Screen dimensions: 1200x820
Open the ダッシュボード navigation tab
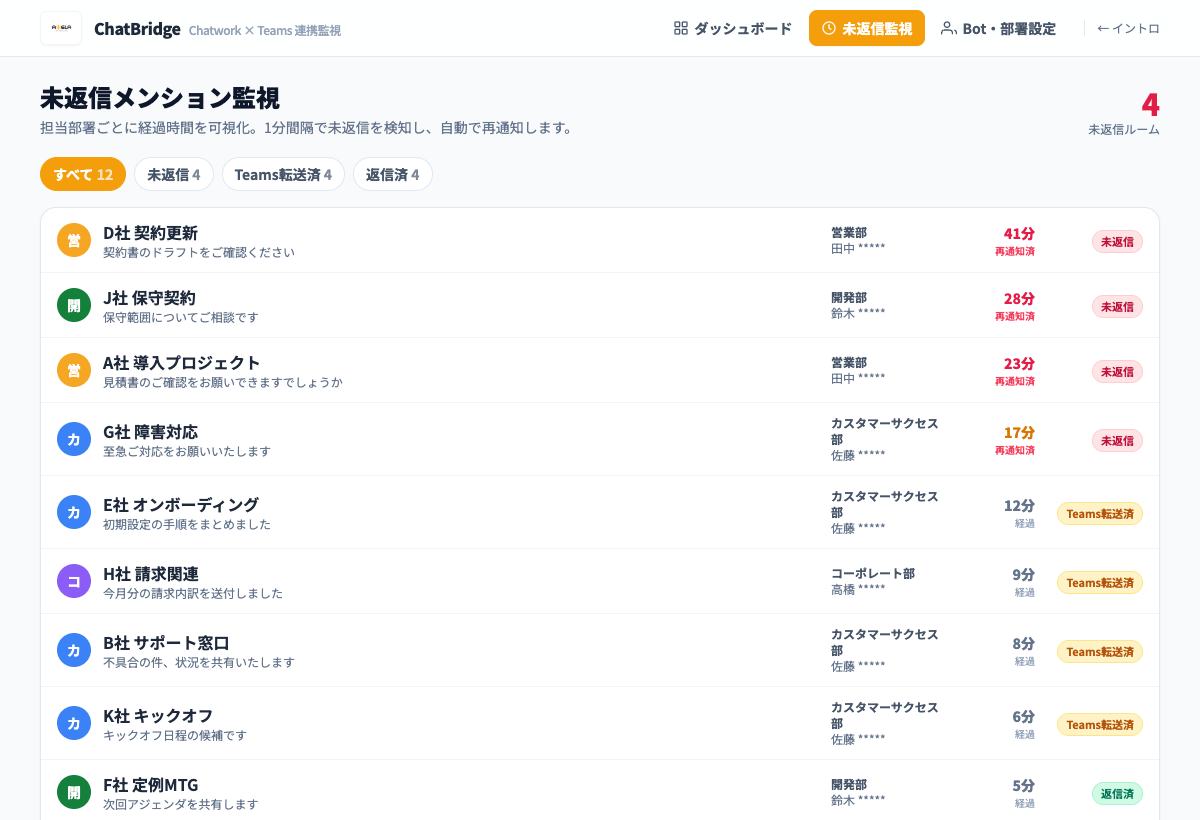pos(733,28)
